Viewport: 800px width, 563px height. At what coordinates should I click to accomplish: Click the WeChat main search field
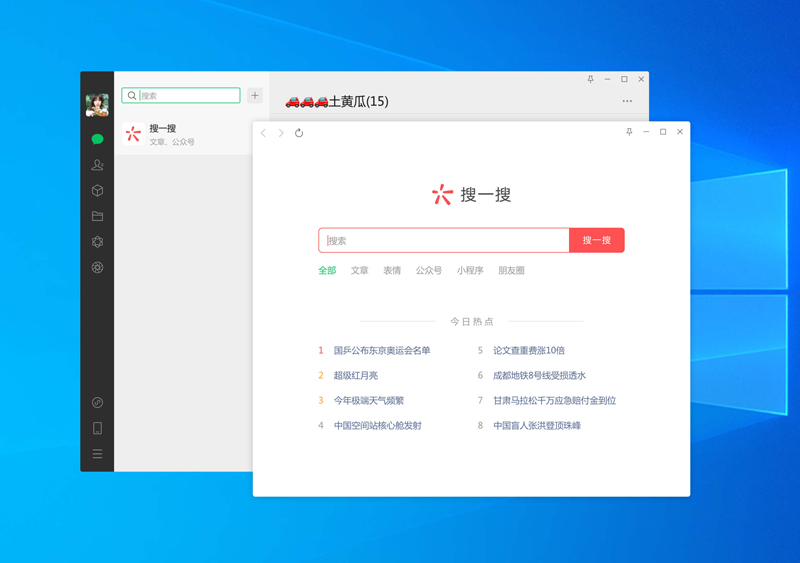[x=181, y=95]
